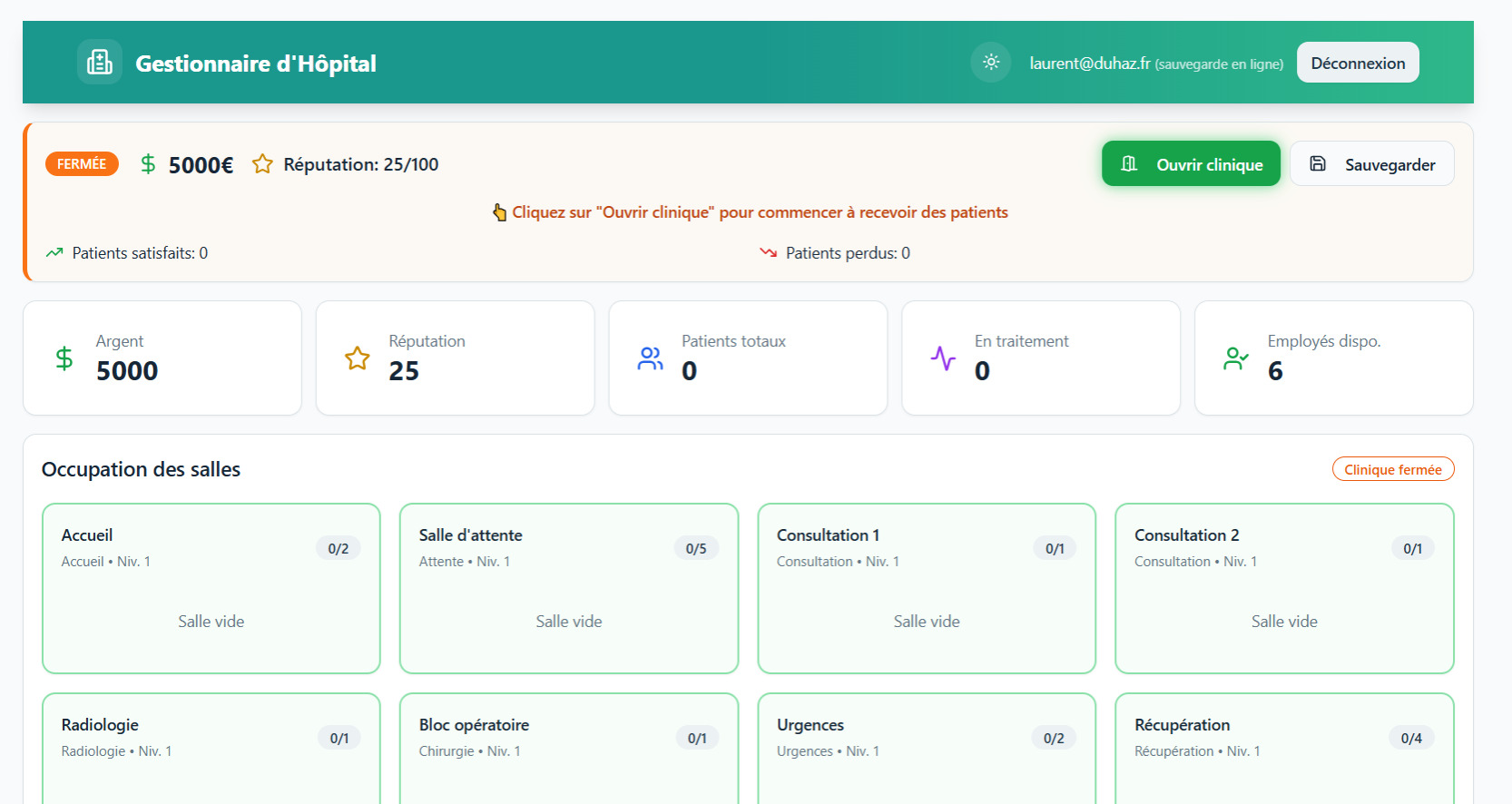Click the Sauvegarder button
The height and width of the screenshot is (804, 1512).
point(1372,164)
